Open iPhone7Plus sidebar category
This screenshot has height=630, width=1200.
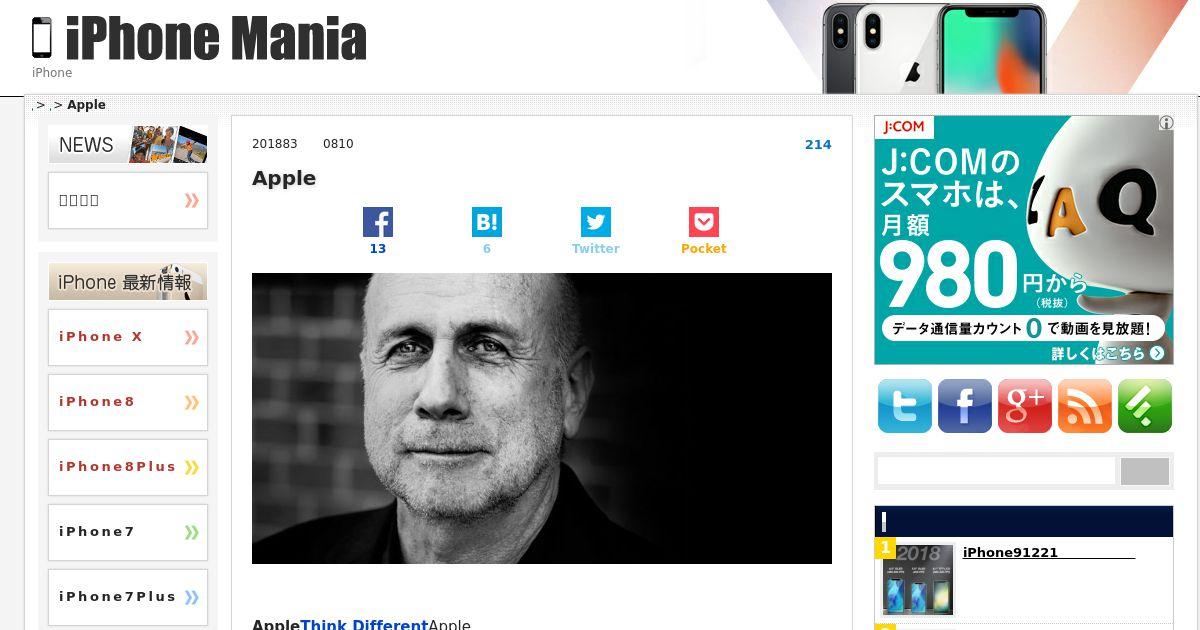pyautogui.click(x=128, y=597)
